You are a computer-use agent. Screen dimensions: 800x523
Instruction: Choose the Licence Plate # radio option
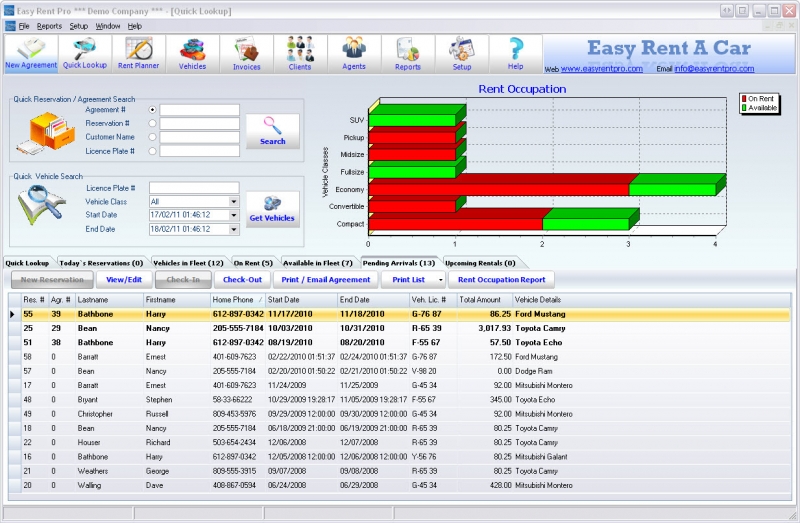152,151
